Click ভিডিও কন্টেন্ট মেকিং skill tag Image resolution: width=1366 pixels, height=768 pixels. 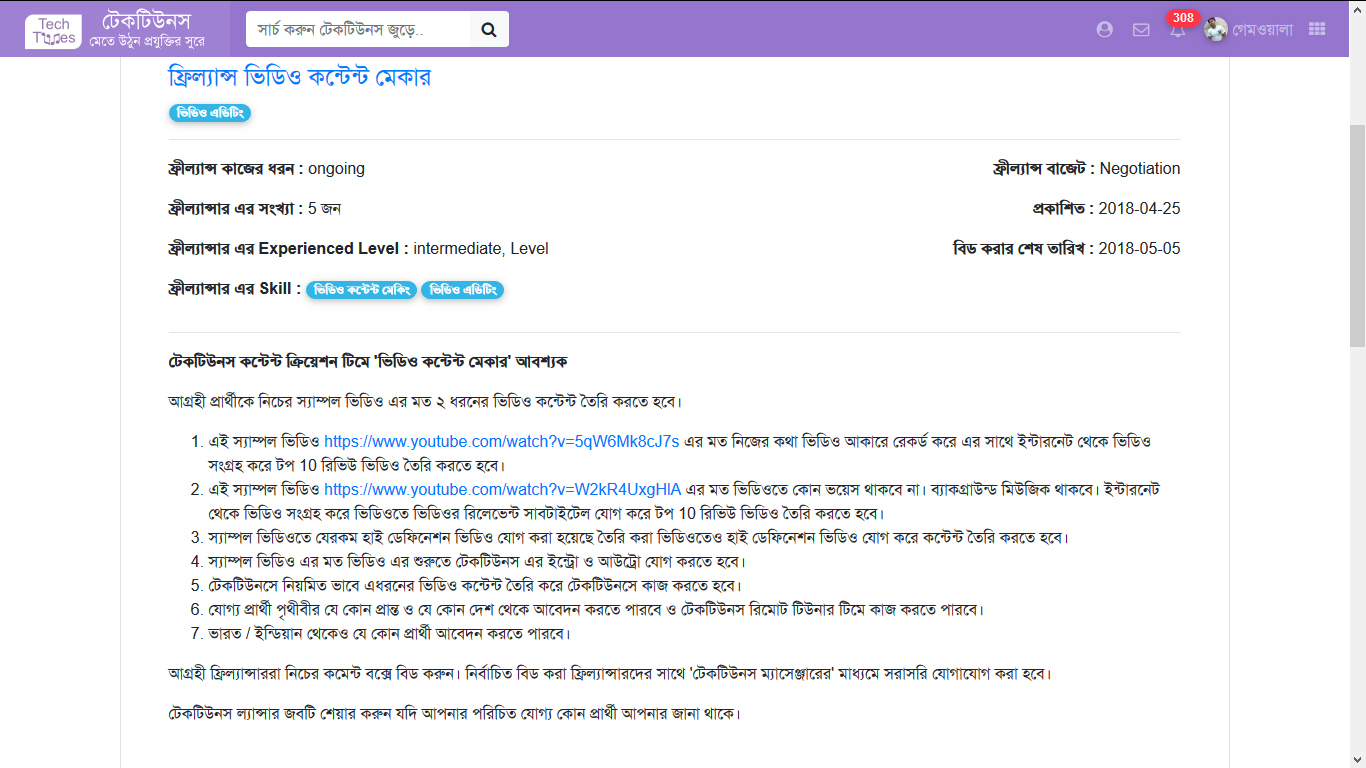pyautogui.click(x=361, y=290)
